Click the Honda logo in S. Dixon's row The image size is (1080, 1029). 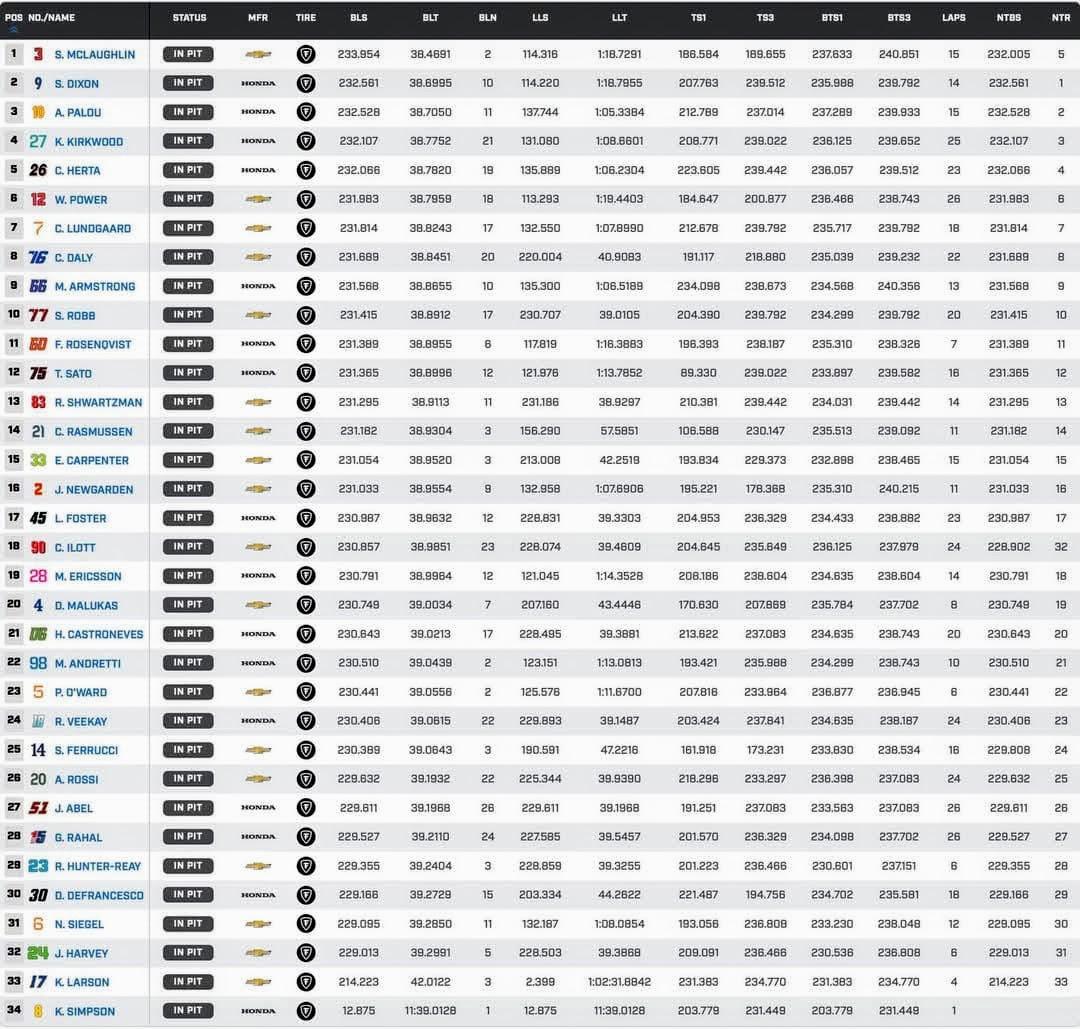point(258,83)
